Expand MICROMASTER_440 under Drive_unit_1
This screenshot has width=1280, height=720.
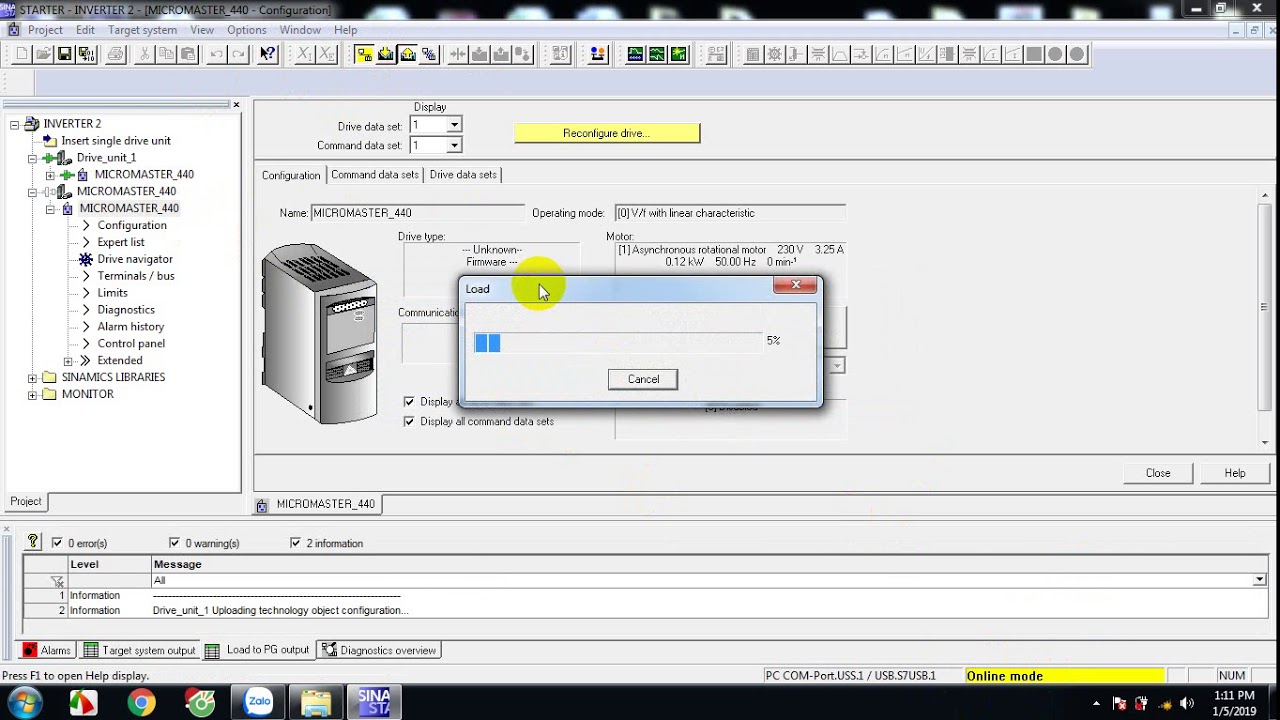(x=50, y=175)
